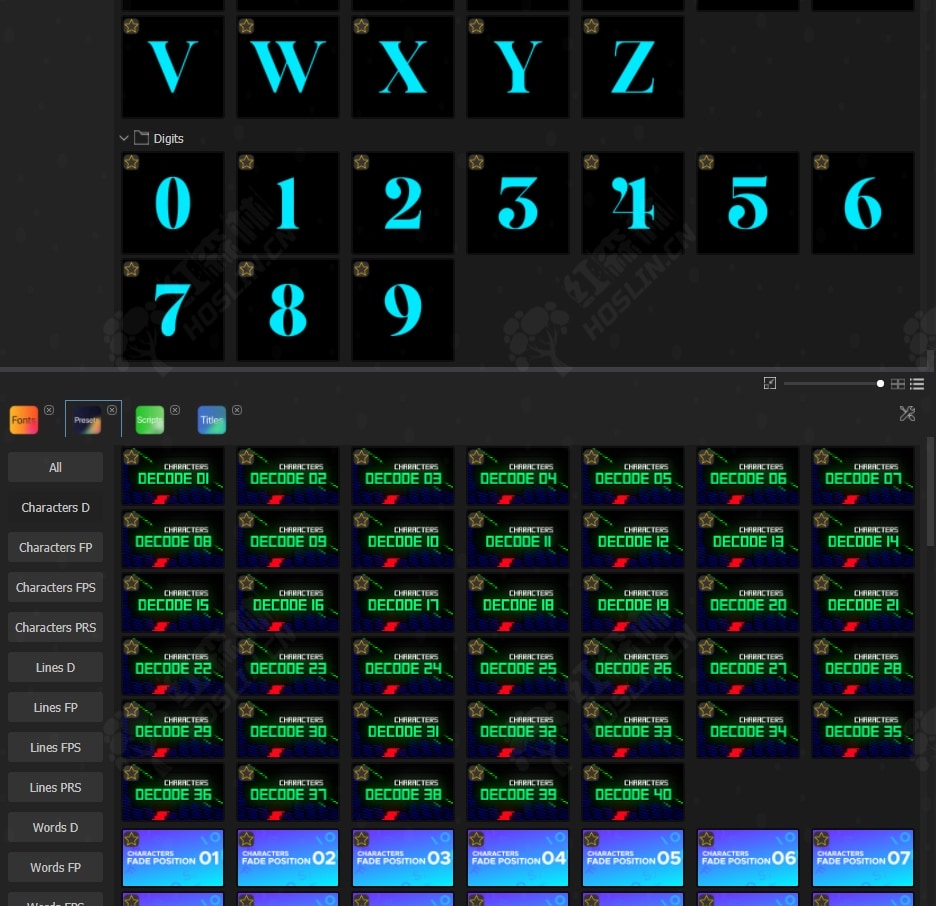Select the digit 4 thumbnail
The width and height of the screenshot is (936, 906).
(x=633, y=203)
